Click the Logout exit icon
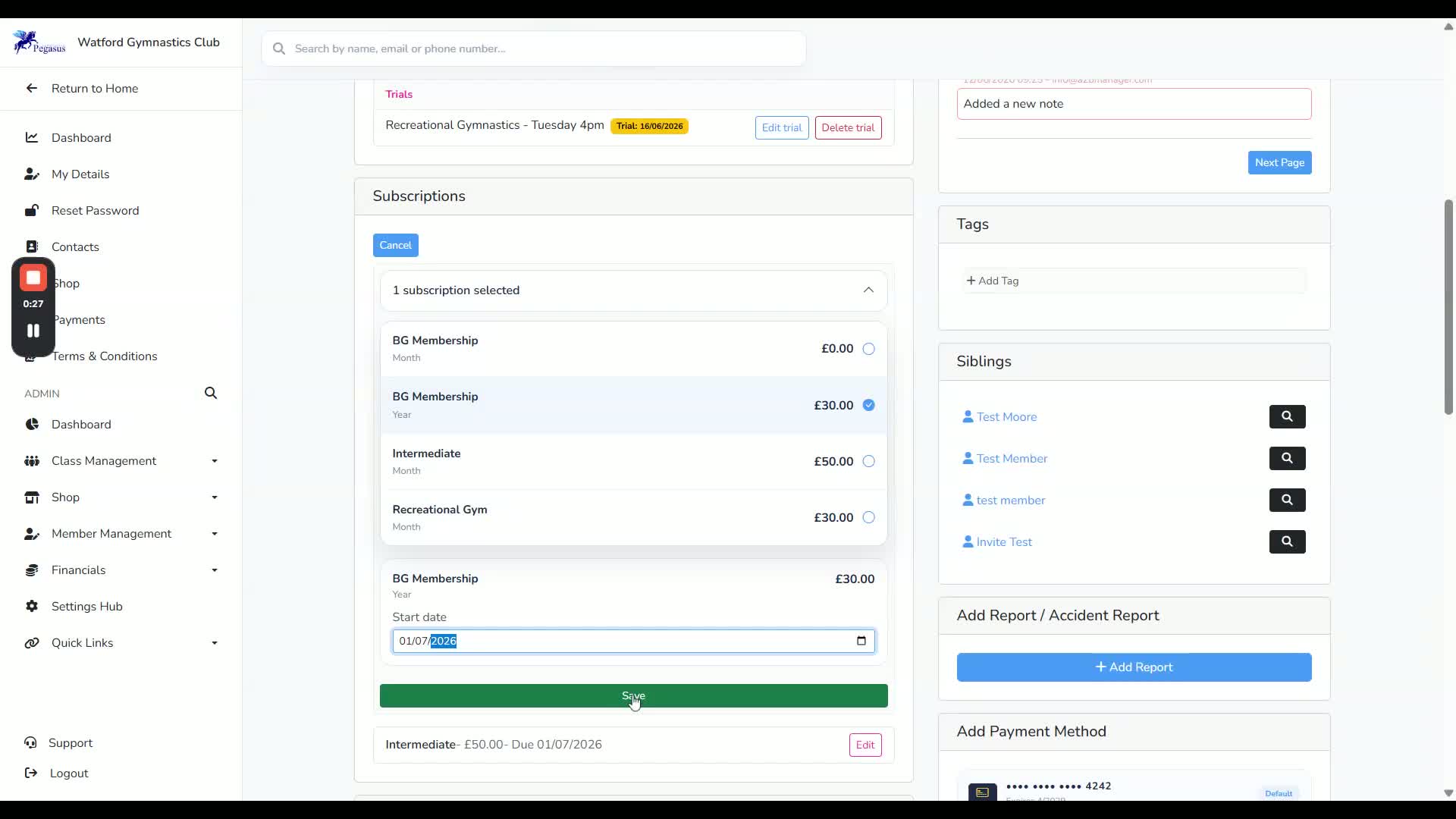The height and width of the screenshot is (819, 1456). [30, 773]
